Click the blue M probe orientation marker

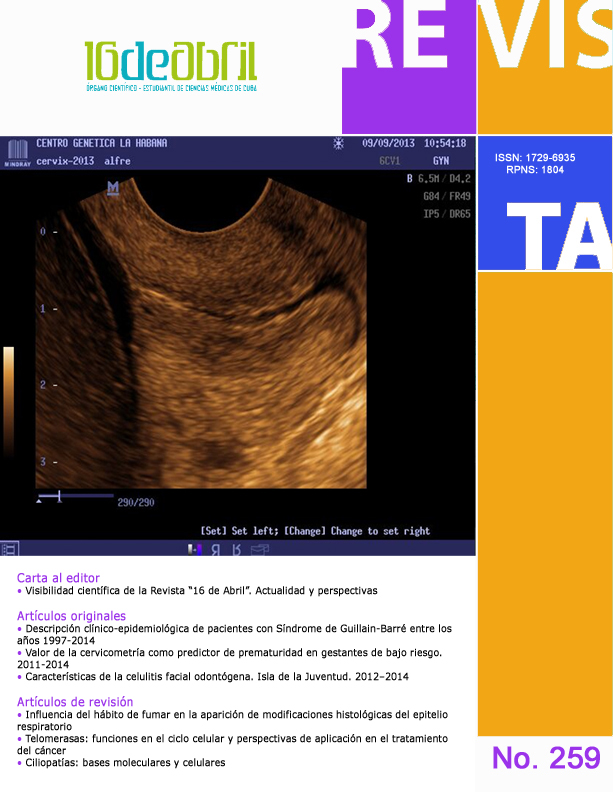tap(113, 187)
